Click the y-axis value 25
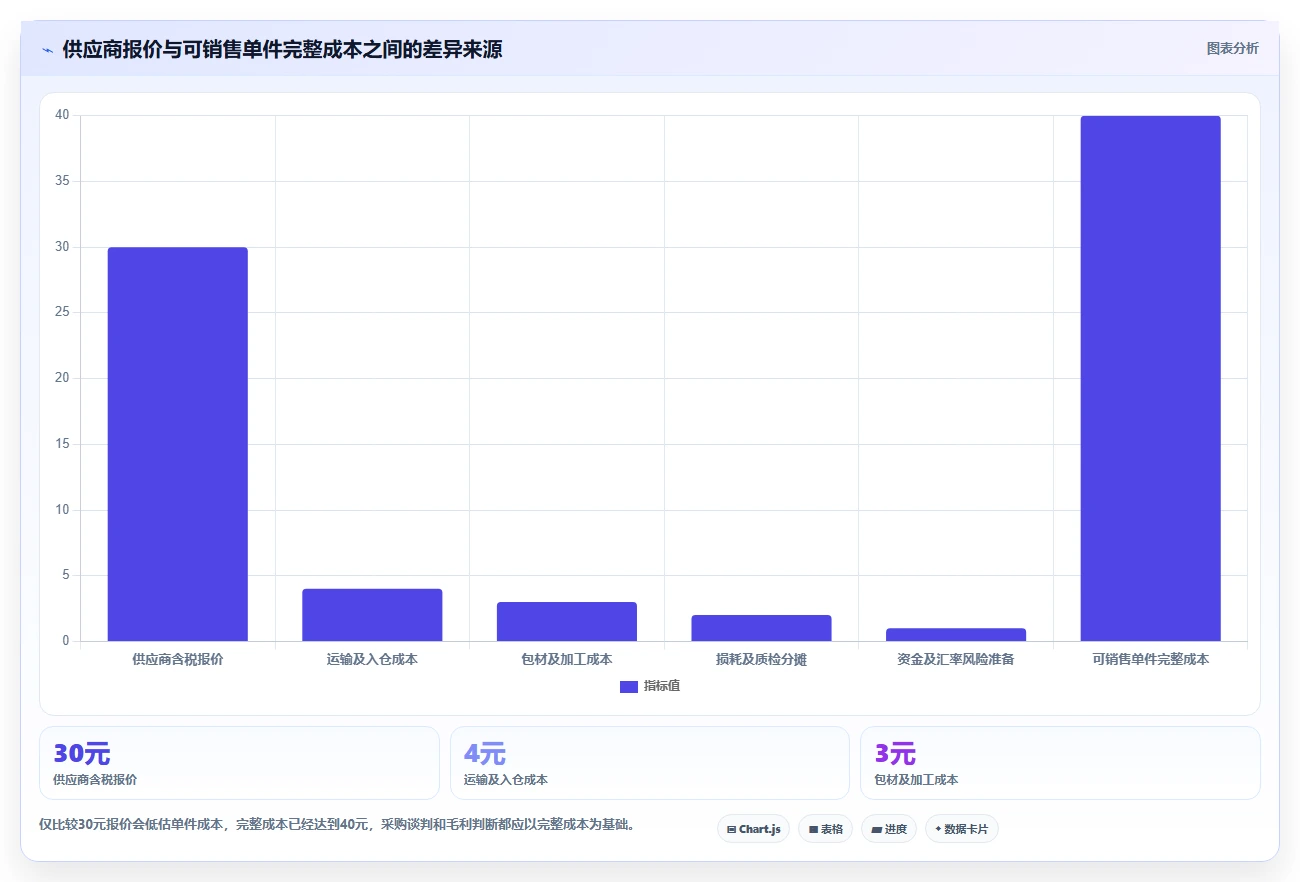The width and height of the screenshot is (1300, 882). point(62,312)
